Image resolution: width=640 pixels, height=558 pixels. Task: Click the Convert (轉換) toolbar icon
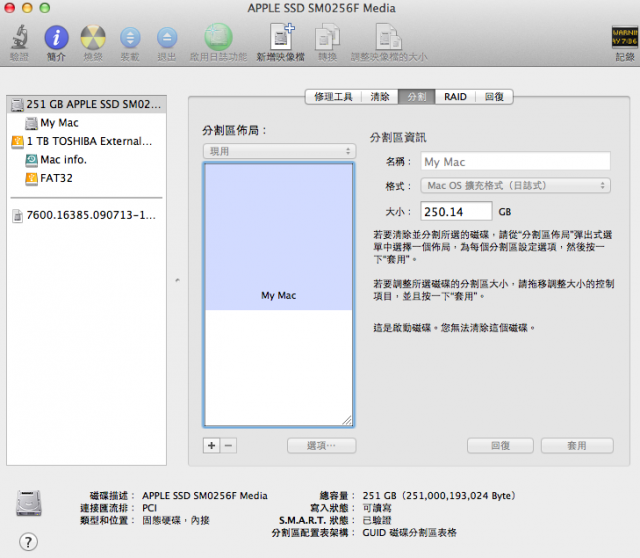327,38
